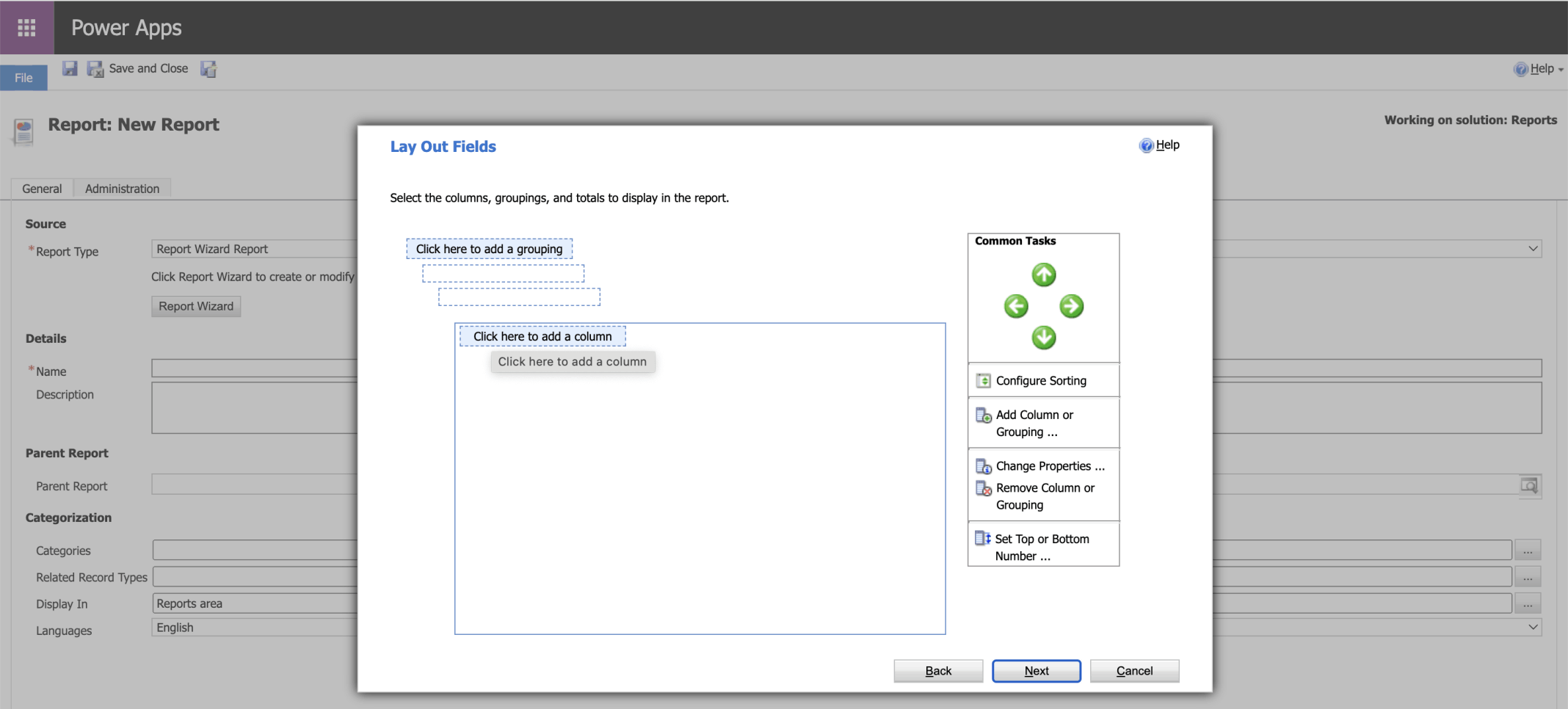Image resolution: width=1568 pixels, height=709 pixels.
Task: Click here to add a grouping box
Action: [x=489, y=249]
